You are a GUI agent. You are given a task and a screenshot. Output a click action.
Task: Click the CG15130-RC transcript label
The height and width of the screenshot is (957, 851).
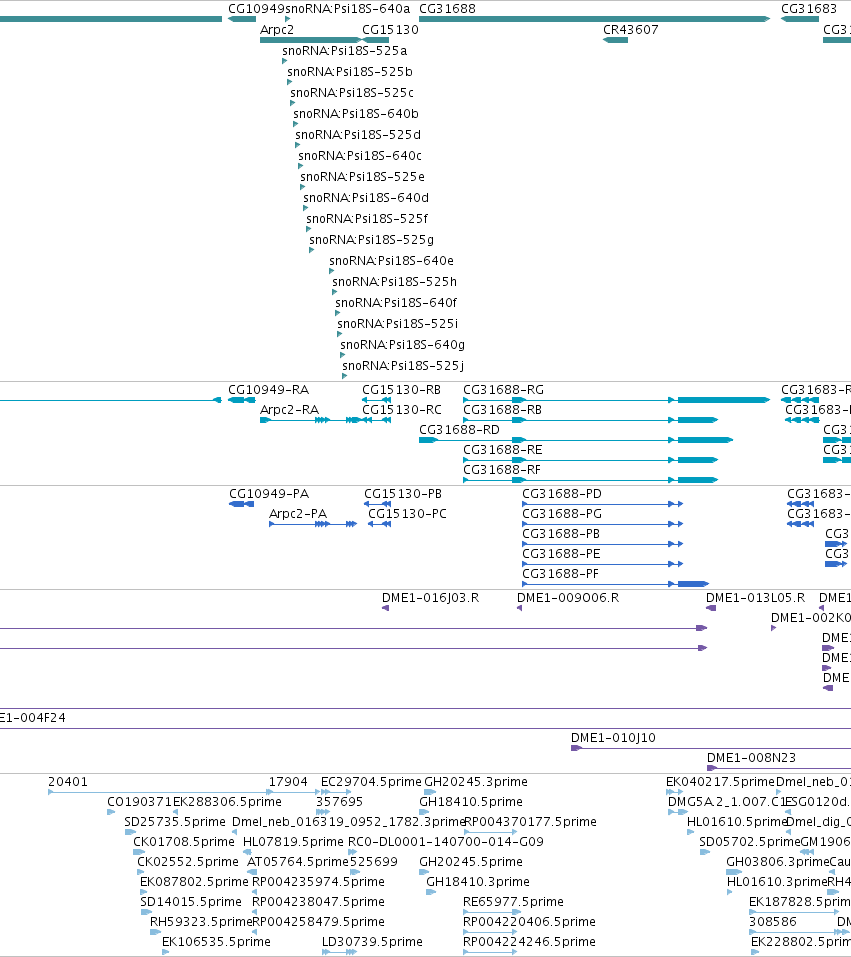click(402, 410)
